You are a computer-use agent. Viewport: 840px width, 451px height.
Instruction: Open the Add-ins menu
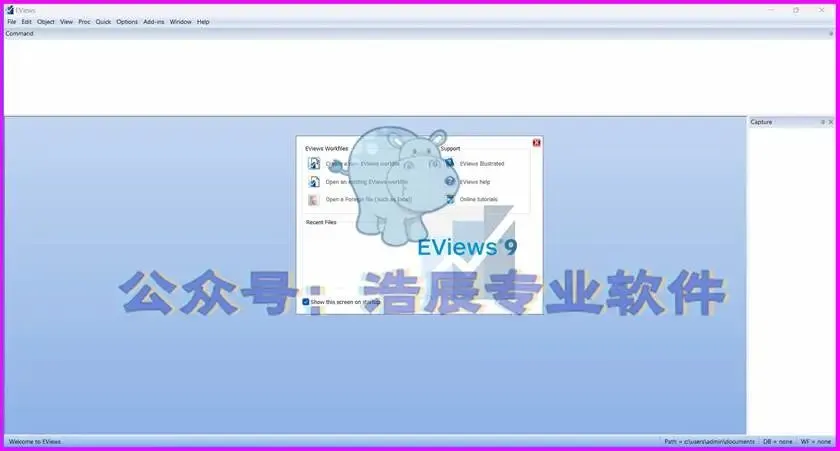point(154,22)
